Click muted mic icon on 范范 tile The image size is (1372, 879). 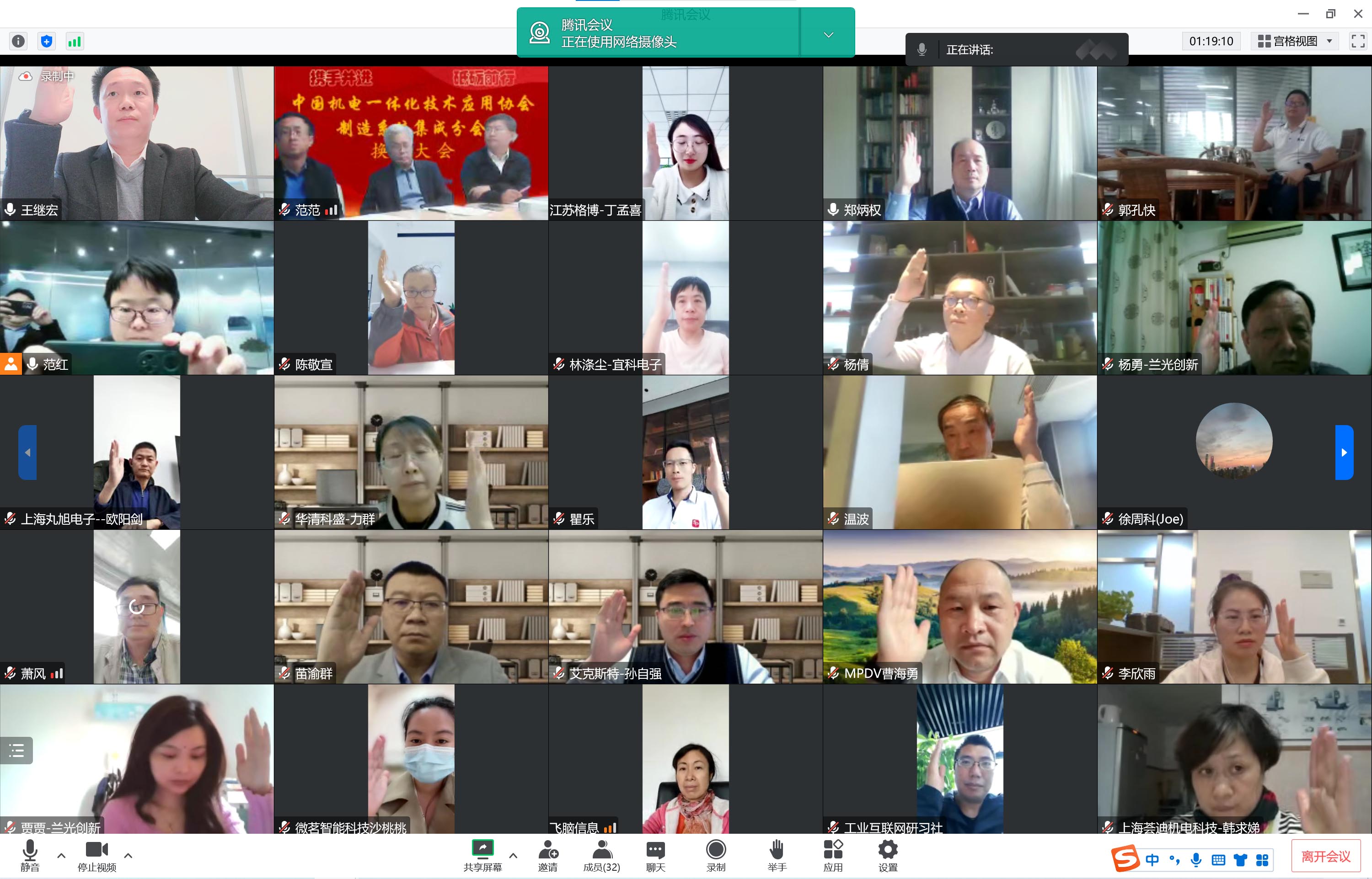point(284,210)
